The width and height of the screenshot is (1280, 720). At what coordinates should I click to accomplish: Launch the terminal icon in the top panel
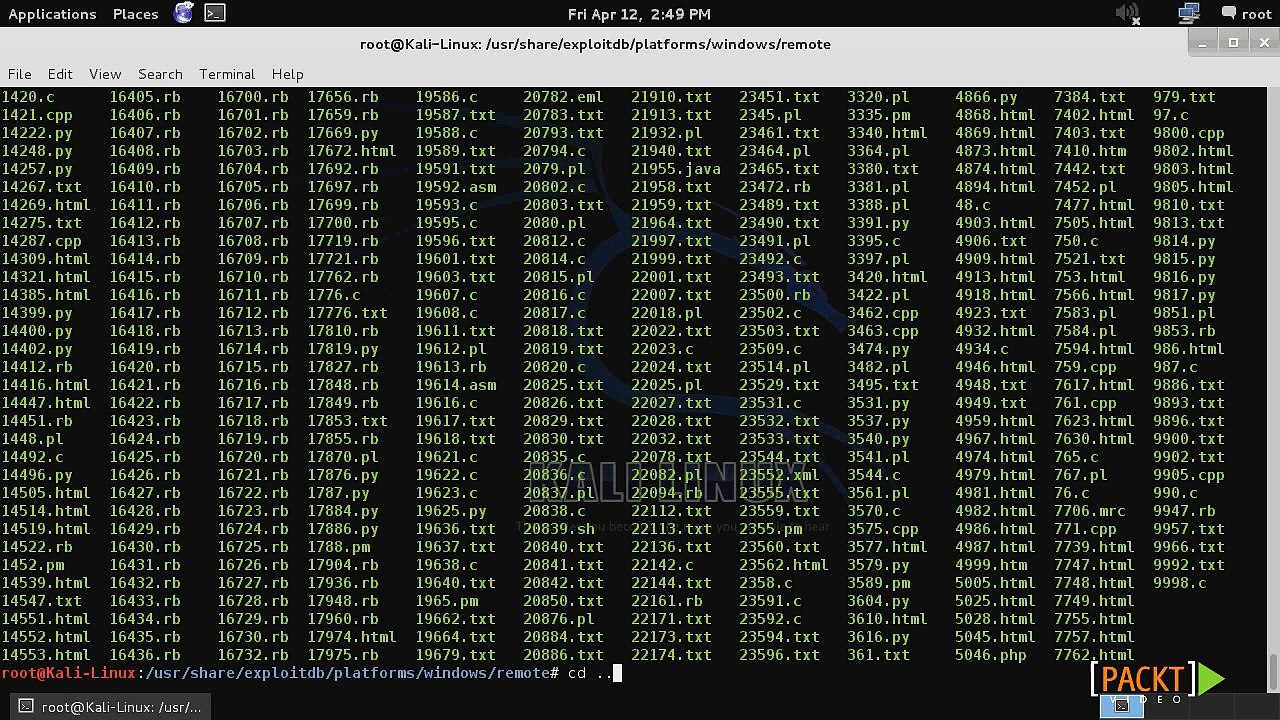(x=215, y=13)
